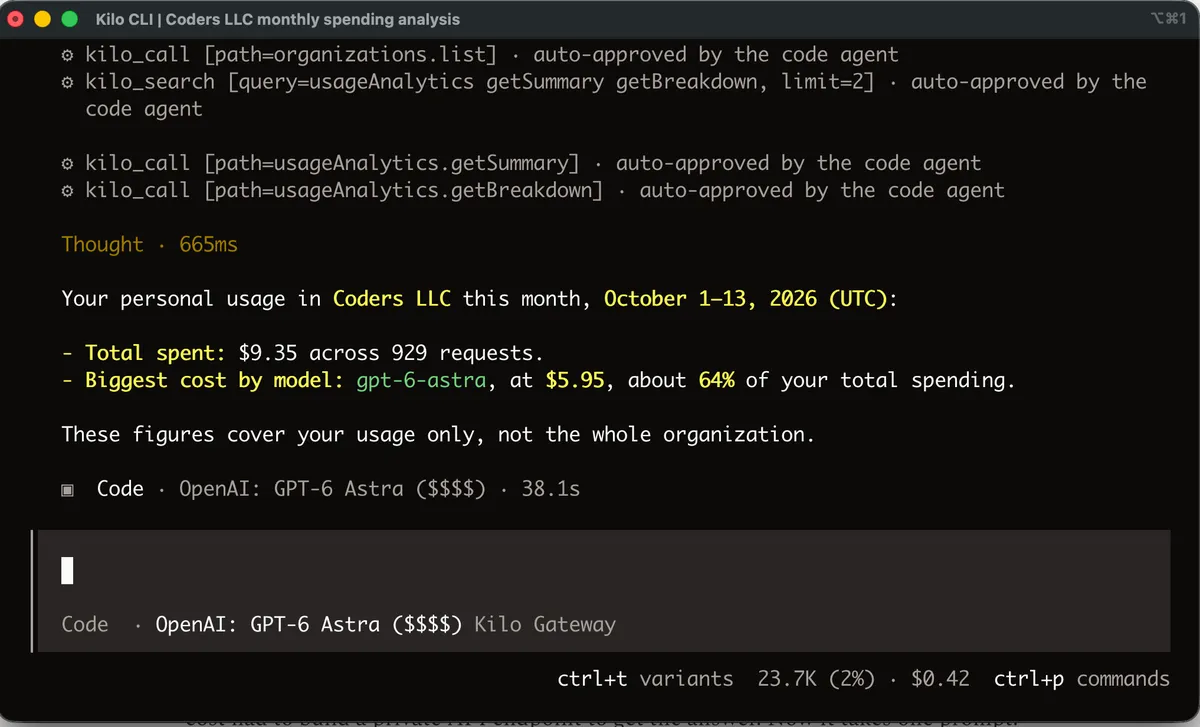The width and height of the screenshot is (1200, 727).
Task: Click the date range "October 1–13, 2026 (UTC)"
Action: [x=745, y=299]
